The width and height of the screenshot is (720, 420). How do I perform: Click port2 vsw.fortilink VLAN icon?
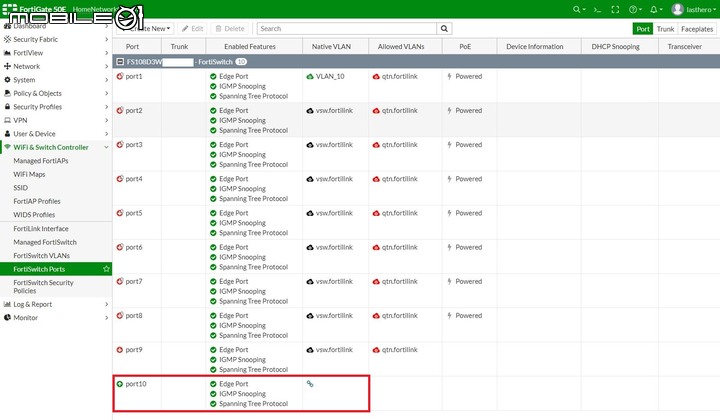[310, 111]
